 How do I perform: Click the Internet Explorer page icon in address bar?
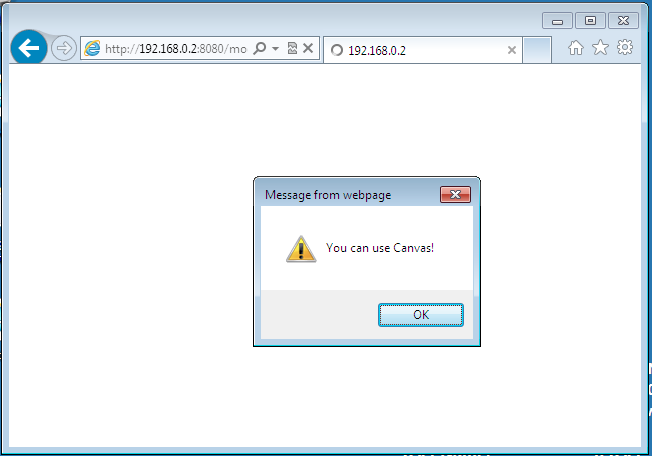tap(92, 49)
